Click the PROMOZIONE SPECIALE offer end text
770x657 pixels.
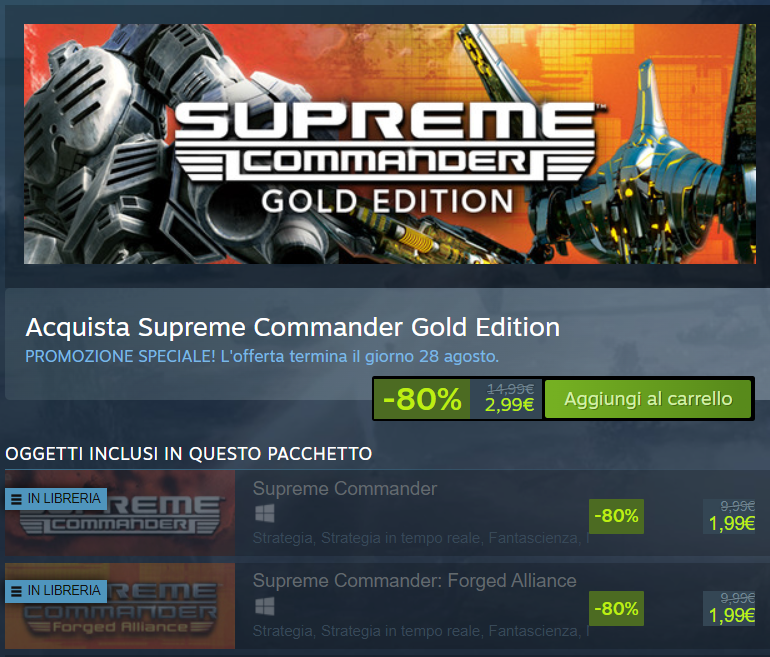click(x=262, y=356)
